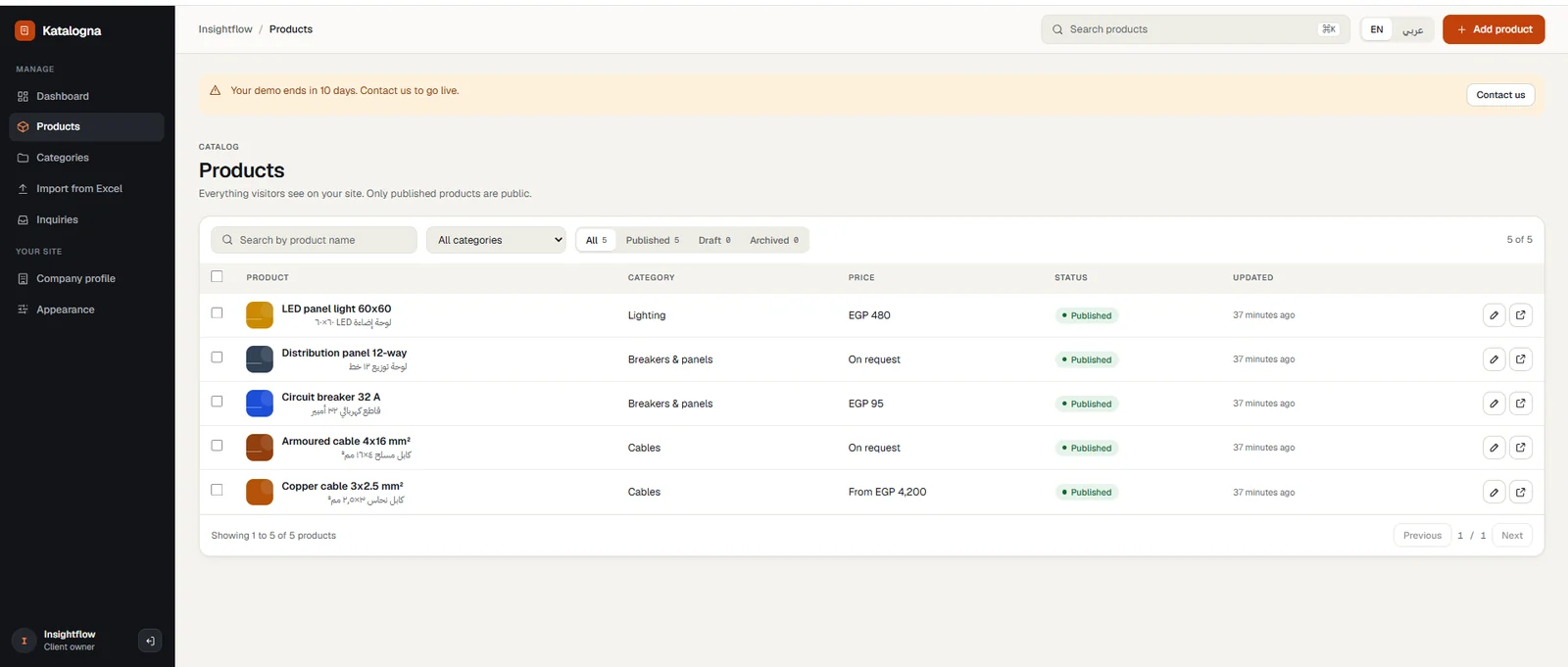Edit the LED panel light 60x60 product
This screenshot has height=667, width=1568.
click(1494, 315)
